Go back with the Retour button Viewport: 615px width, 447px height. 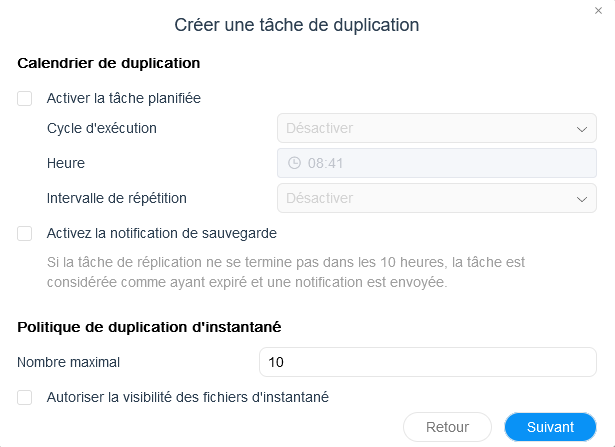[x=447, y=427]
